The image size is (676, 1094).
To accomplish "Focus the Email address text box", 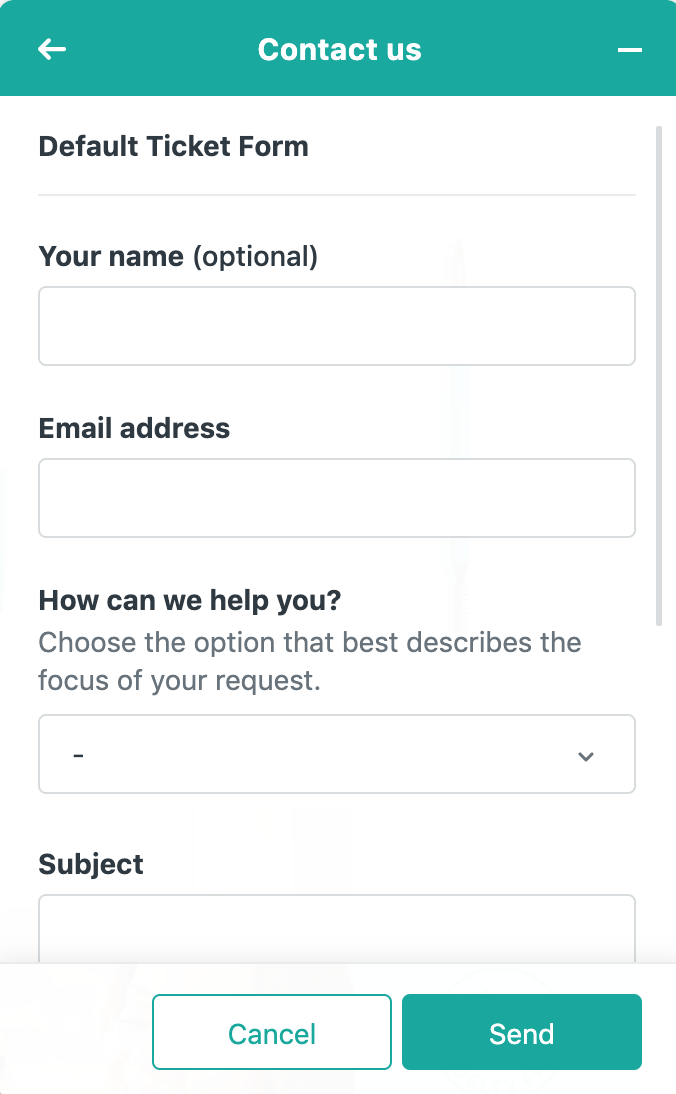I will [336, 498].
